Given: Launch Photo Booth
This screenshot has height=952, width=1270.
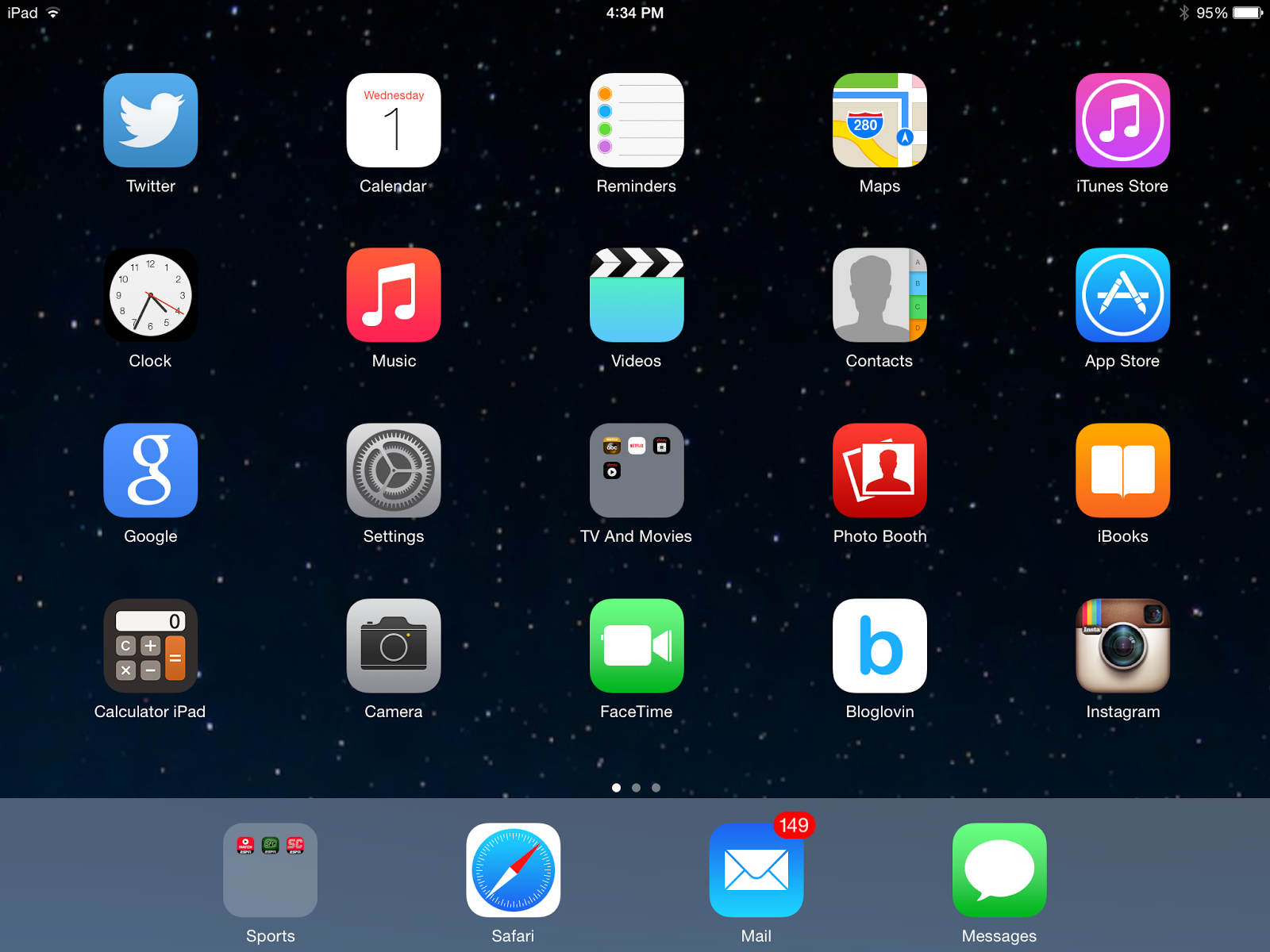Looking at the screenshot, I should pyautogui.click(x=879, y=470).
